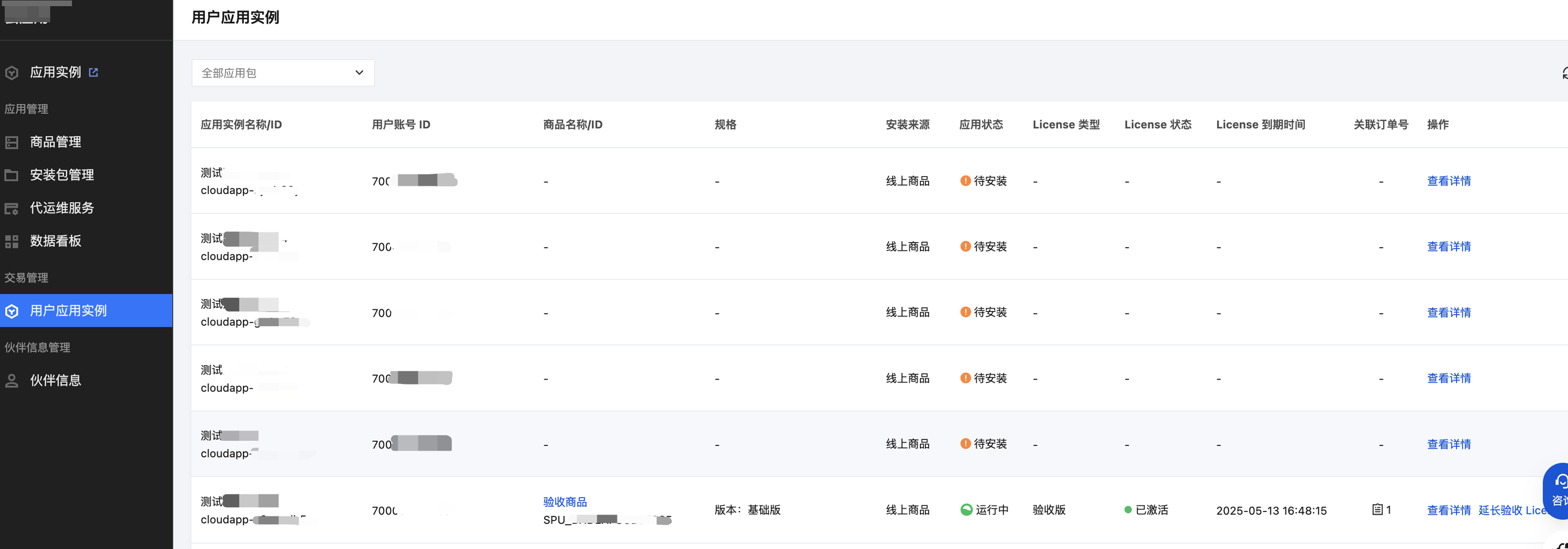1568x549 pixels.
Task: Open 应用实例 menu item in sidebar
Action: click(55, 72)
